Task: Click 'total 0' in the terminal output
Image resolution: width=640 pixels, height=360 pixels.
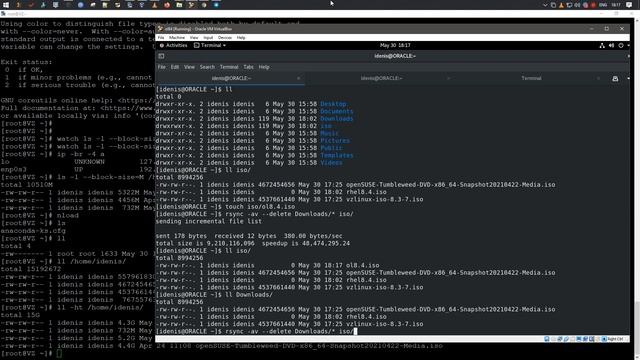Action: 168,97
